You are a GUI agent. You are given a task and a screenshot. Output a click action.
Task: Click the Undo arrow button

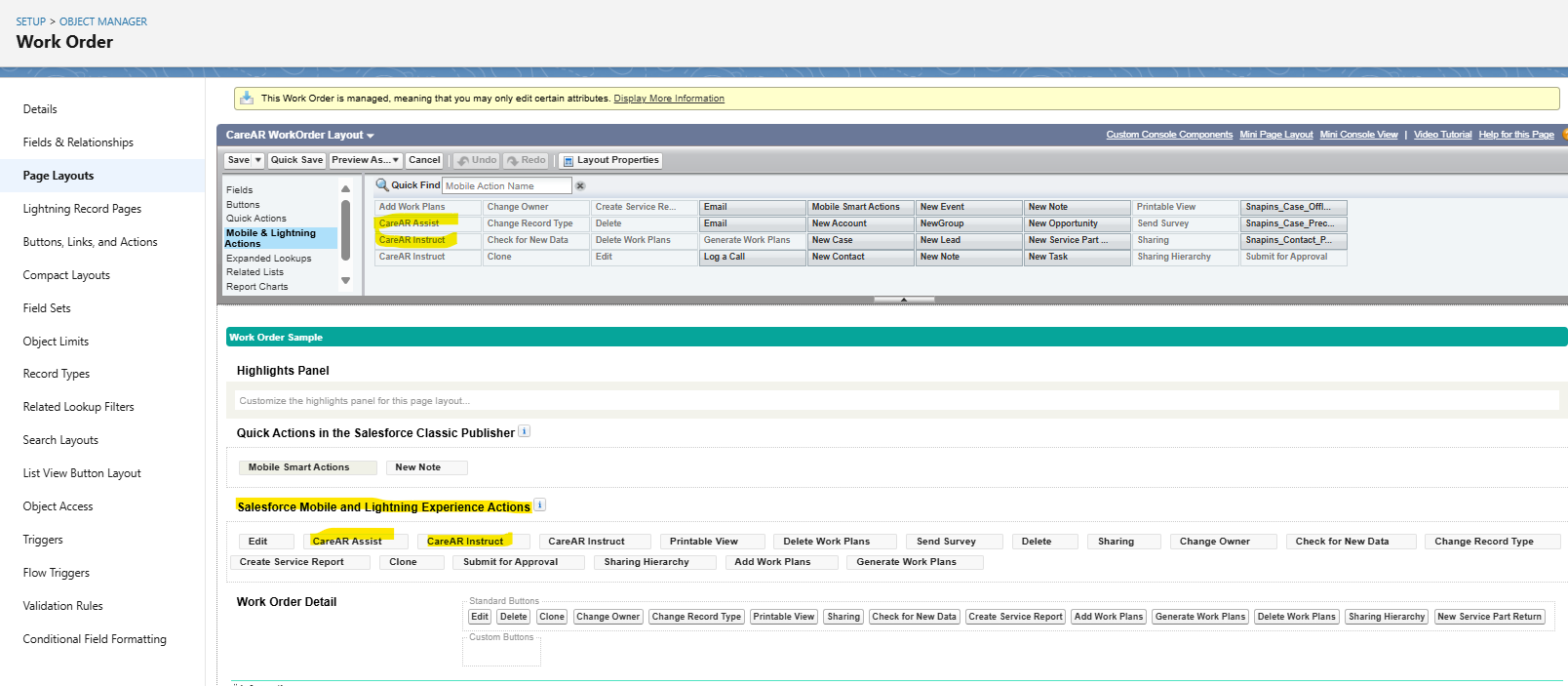(x=477, y=160)
